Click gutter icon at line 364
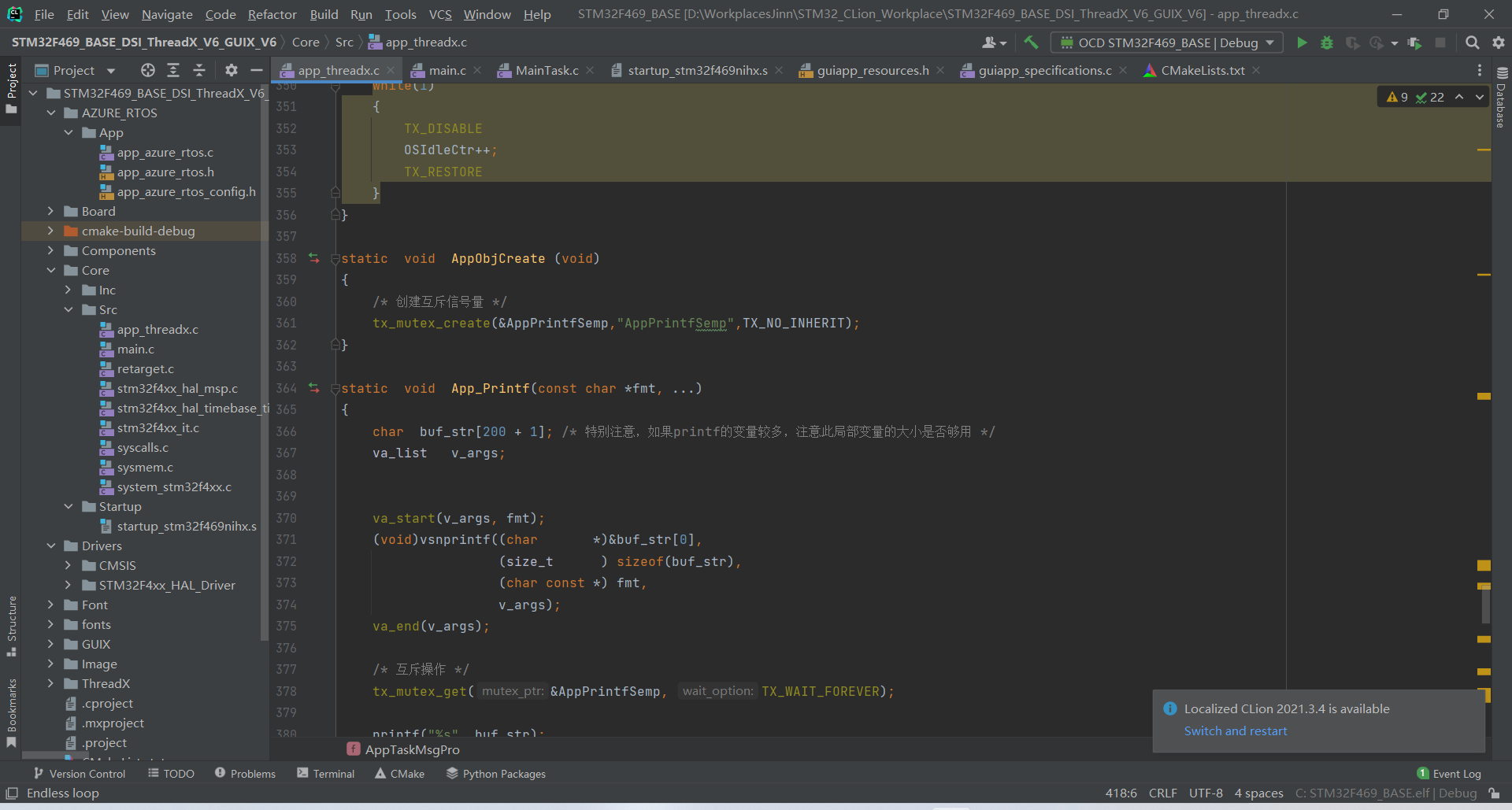1512x810 pixels. (x=313, y=388)
